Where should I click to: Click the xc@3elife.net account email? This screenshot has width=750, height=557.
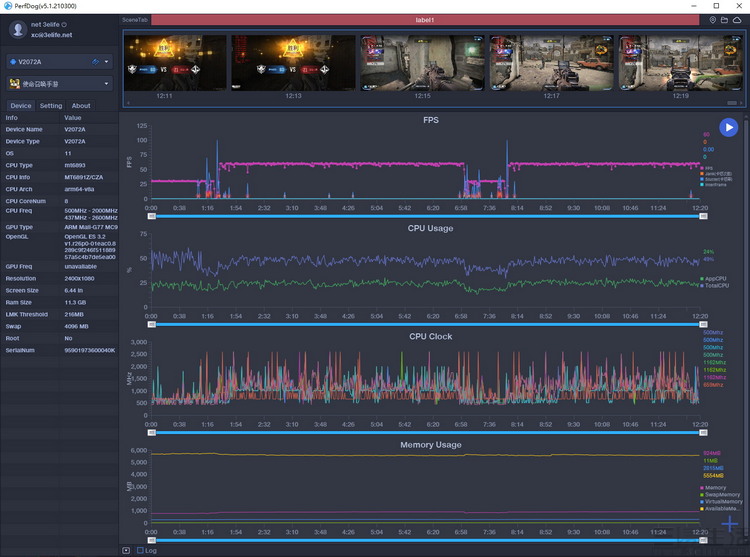[x=52, y=35]
